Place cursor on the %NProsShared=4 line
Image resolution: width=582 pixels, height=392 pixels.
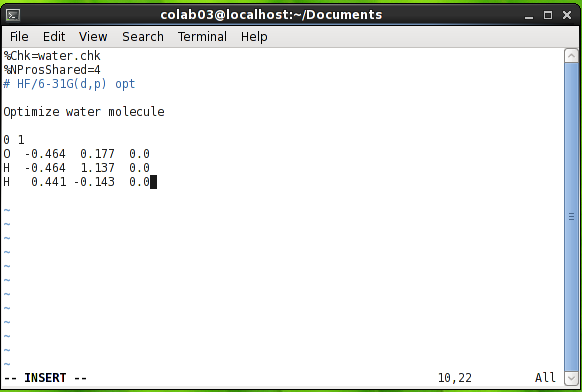[x=52, y=70]
